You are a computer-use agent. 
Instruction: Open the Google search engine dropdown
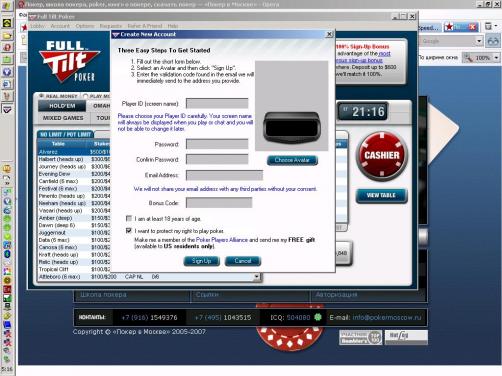pos(479,41)
